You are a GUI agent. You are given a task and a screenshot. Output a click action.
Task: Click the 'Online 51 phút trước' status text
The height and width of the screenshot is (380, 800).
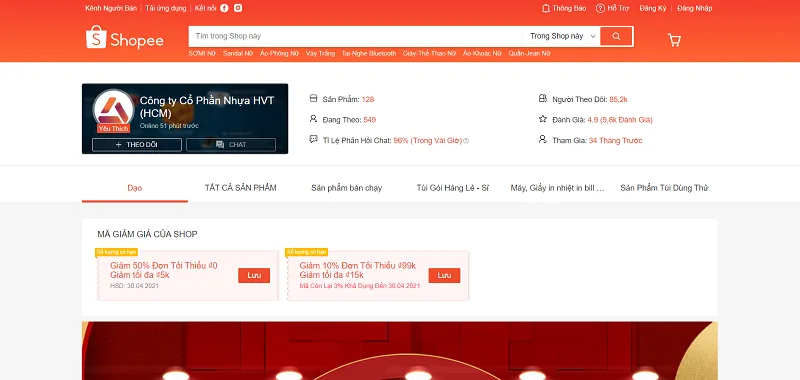(x=169, y=125)
